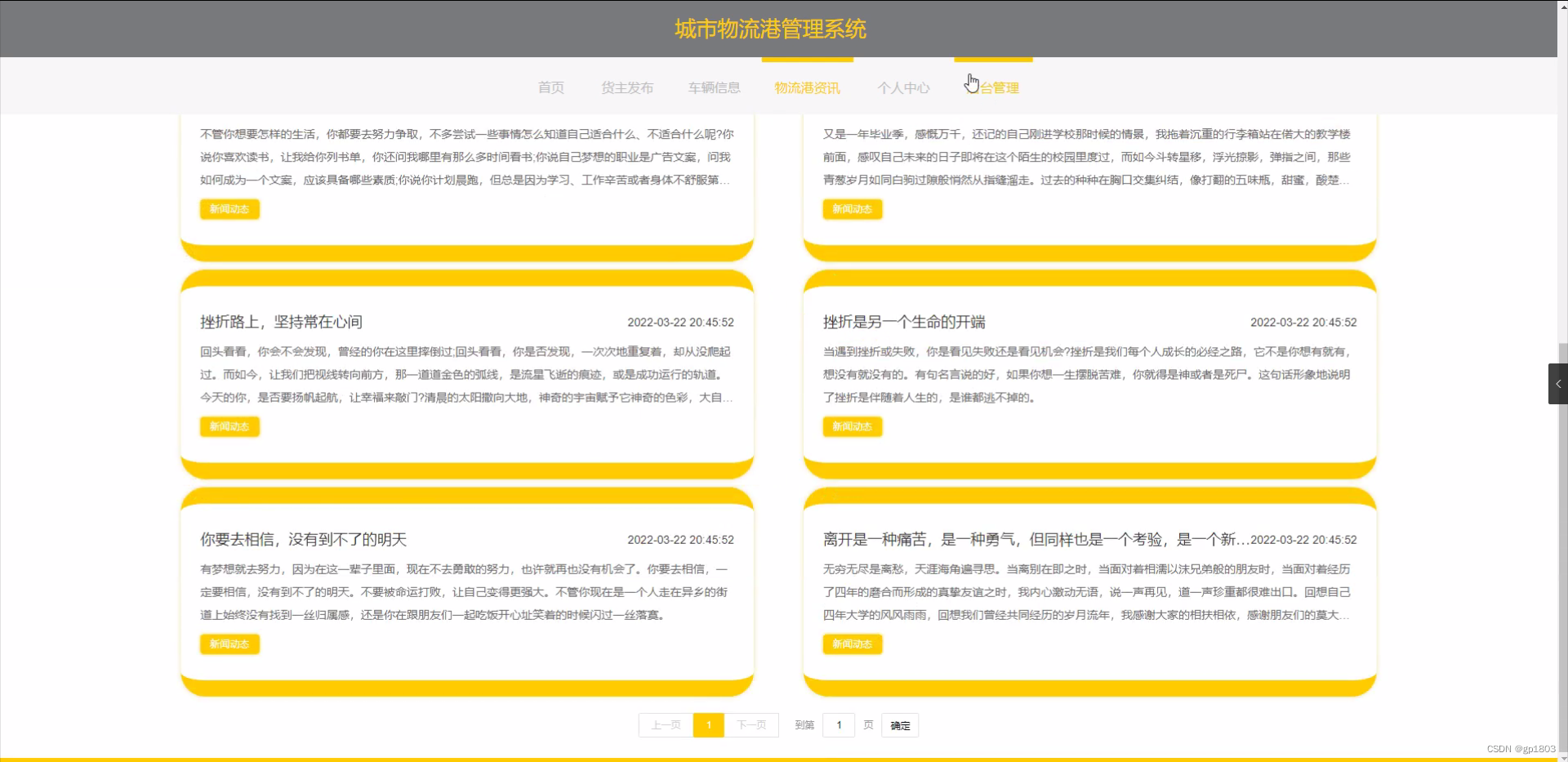This screenshot has width=1568, height=762.
Task: Open article 挫折是另一个生命的开端
Action: 904,322
